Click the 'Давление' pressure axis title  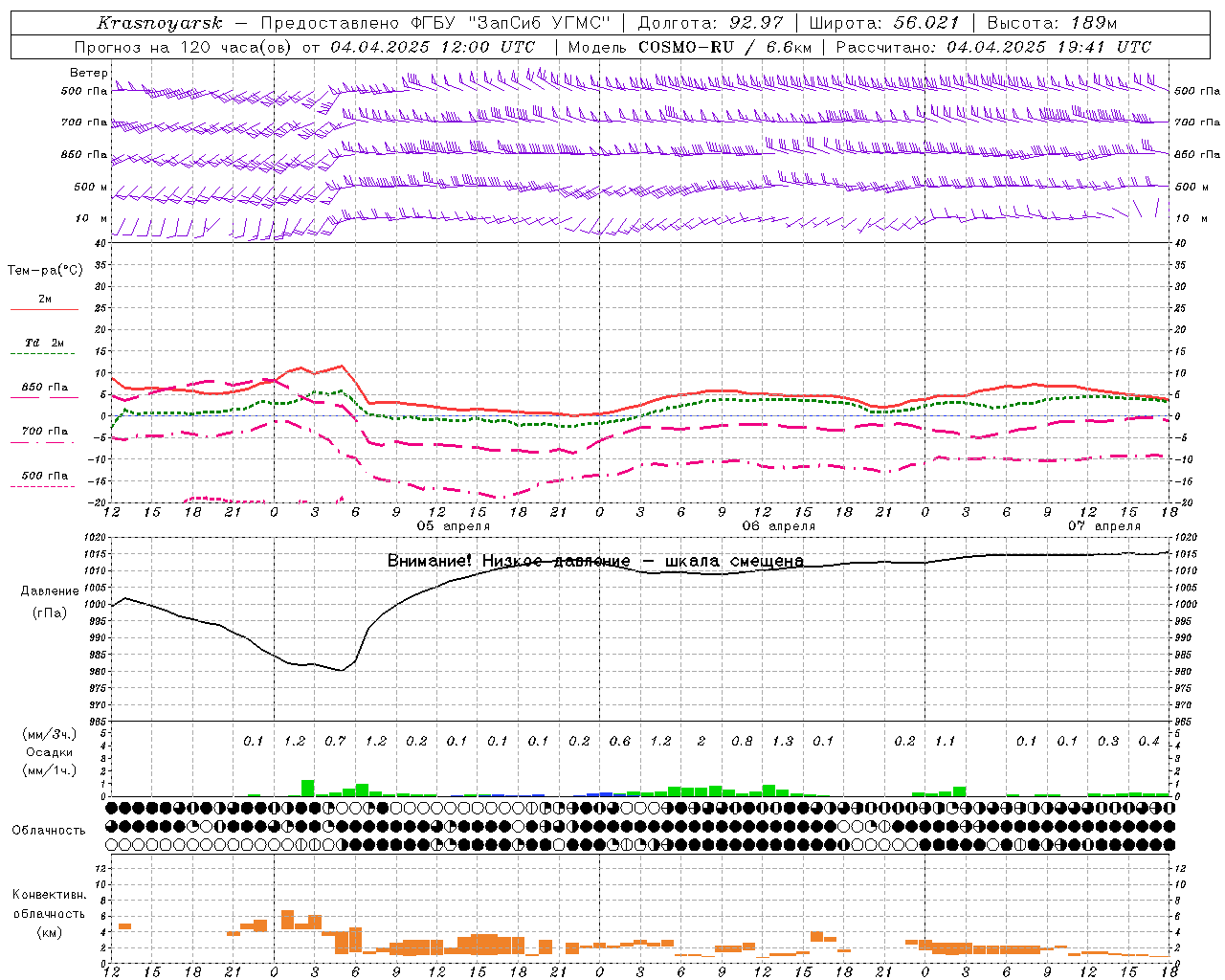click(x=50, y=591)
